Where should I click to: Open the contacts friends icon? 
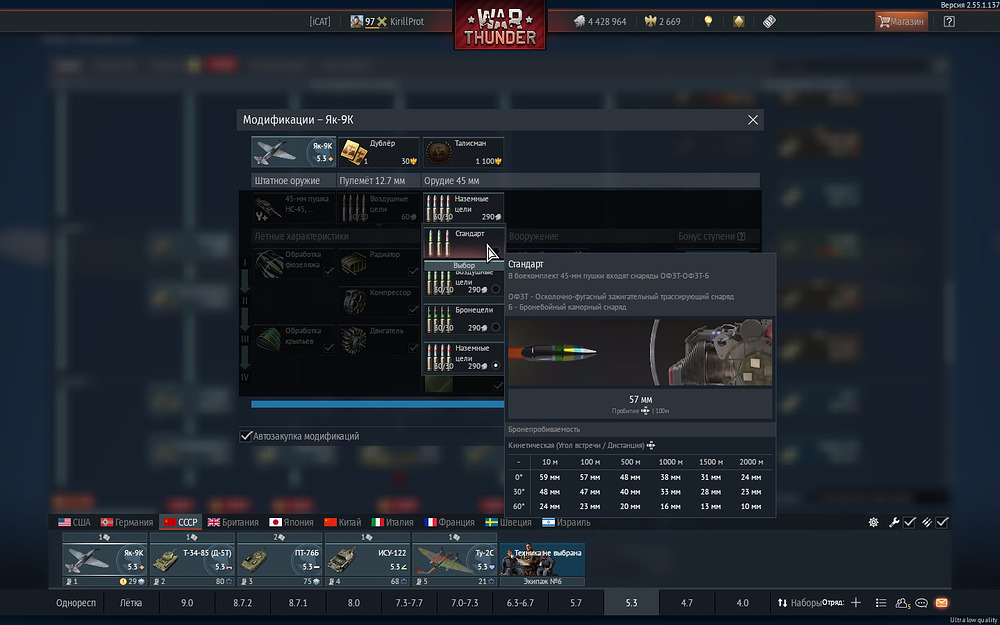pyautogui.click(x=902, y=603)
